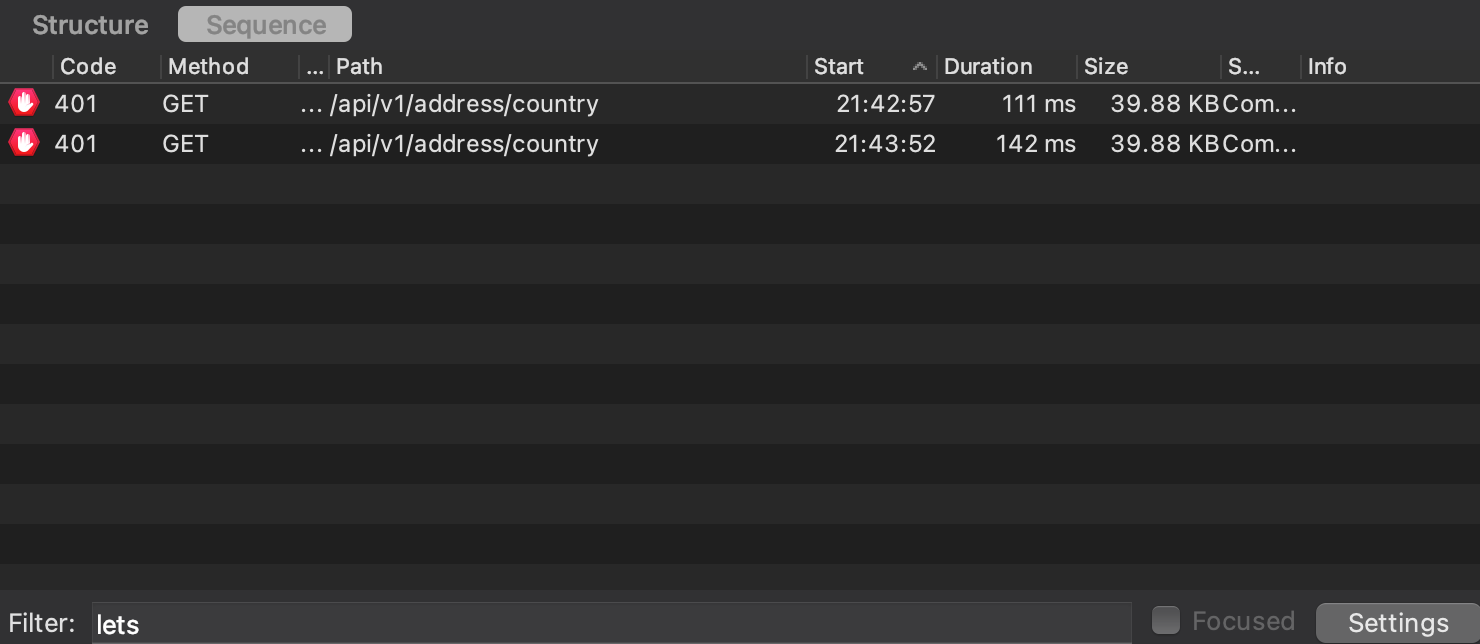Sort requests by Path column header

[x=360, y=67]
